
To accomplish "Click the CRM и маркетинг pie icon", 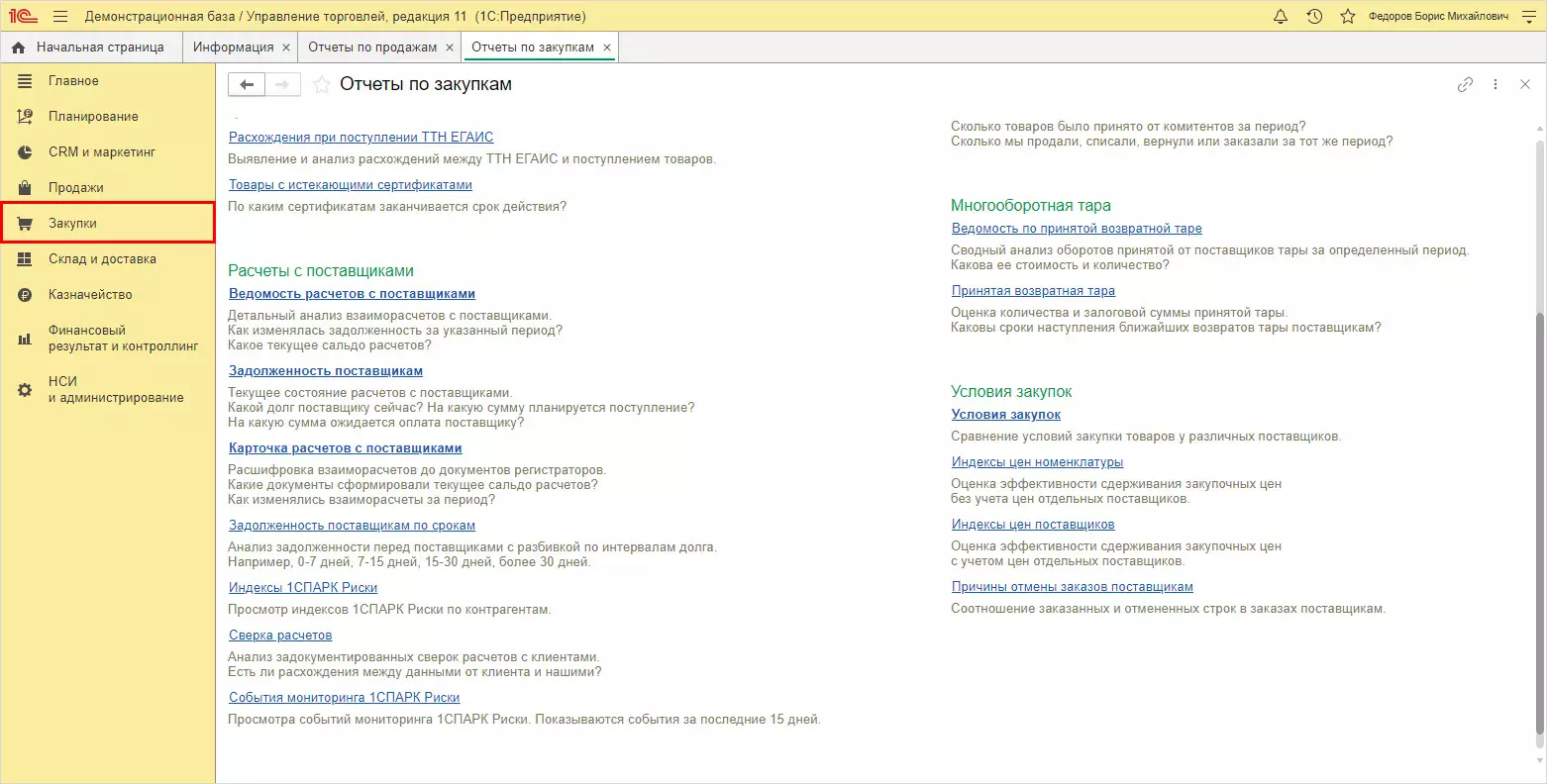I will point(25,152).
